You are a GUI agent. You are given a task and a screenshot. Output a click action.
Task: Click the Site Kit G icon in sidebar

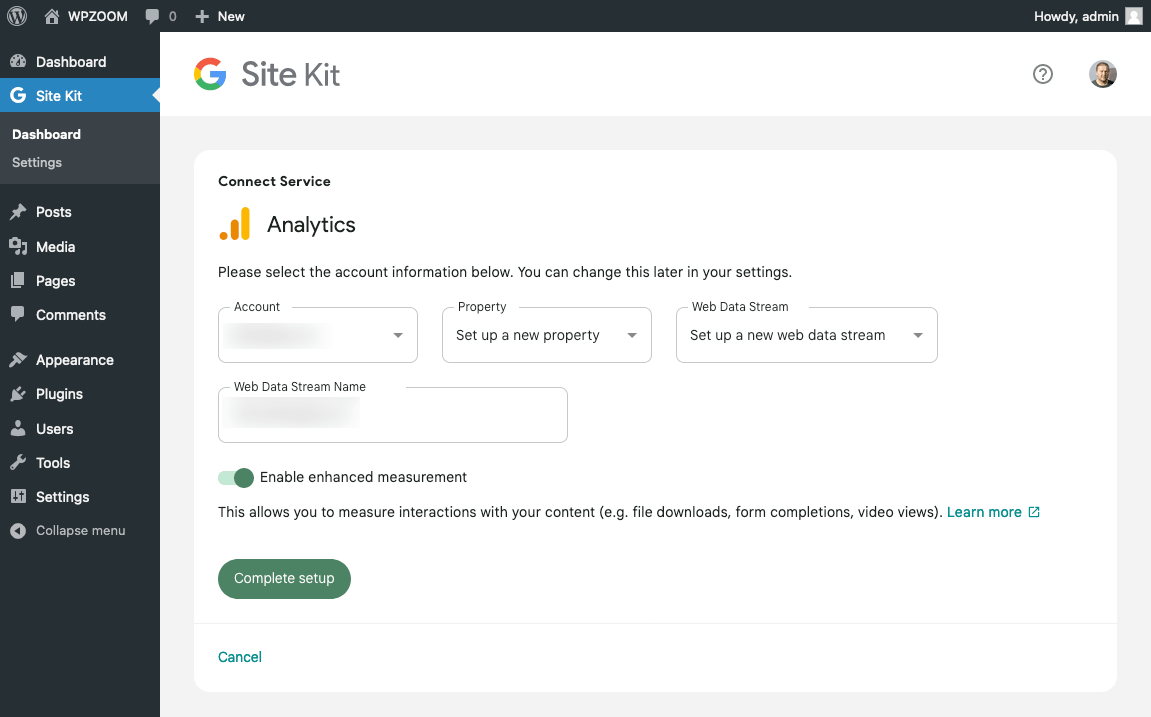pos(18,95)
